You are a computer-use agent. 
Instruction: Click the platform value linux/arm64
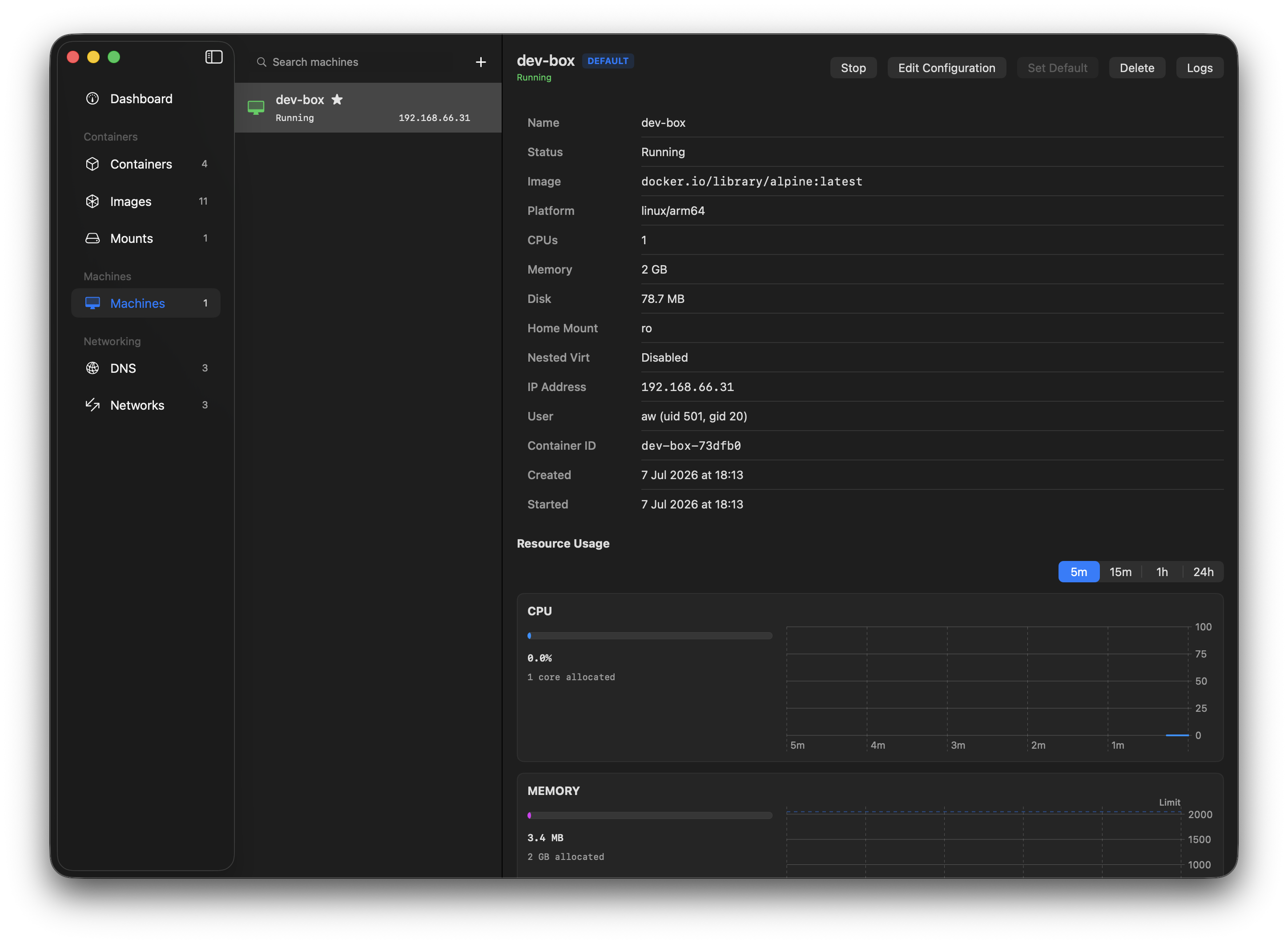[x=673, y=211]
